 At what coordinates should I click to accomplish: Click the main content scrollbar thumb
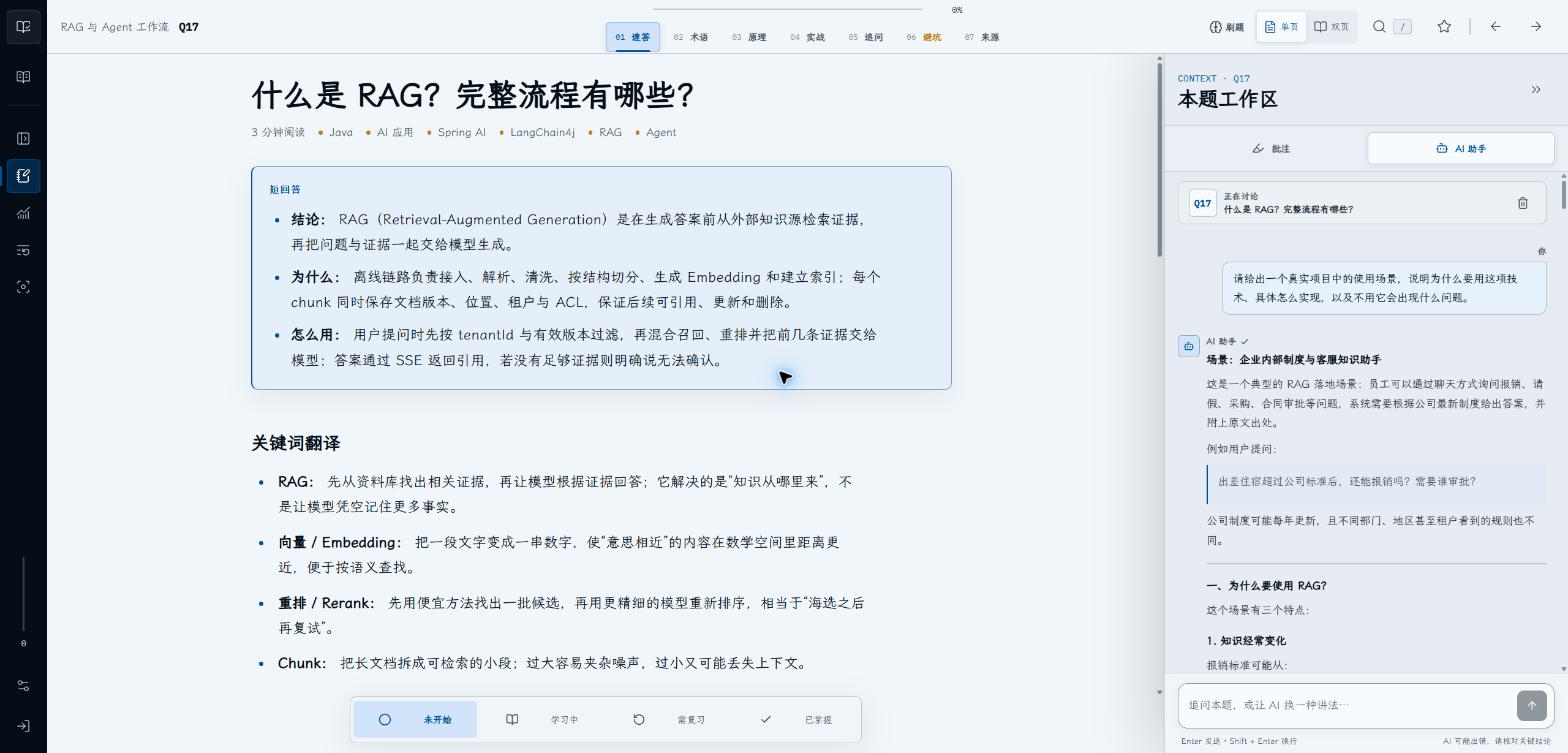coord(1159,159)
